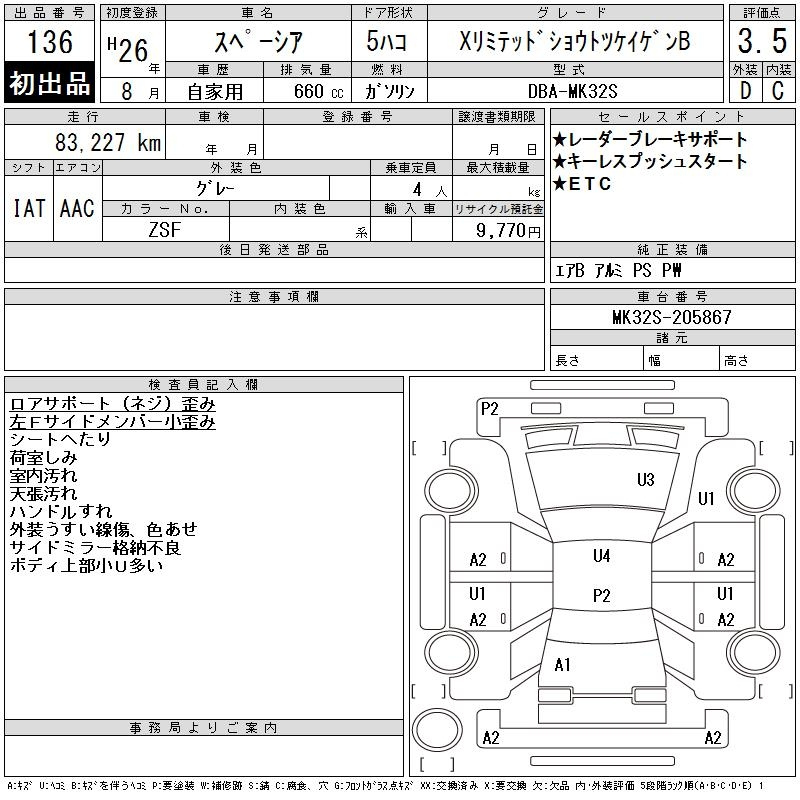Click the note 天張汚れ
Image resolution: width=800 pixels, height=800 pixels.
[43, 493]
